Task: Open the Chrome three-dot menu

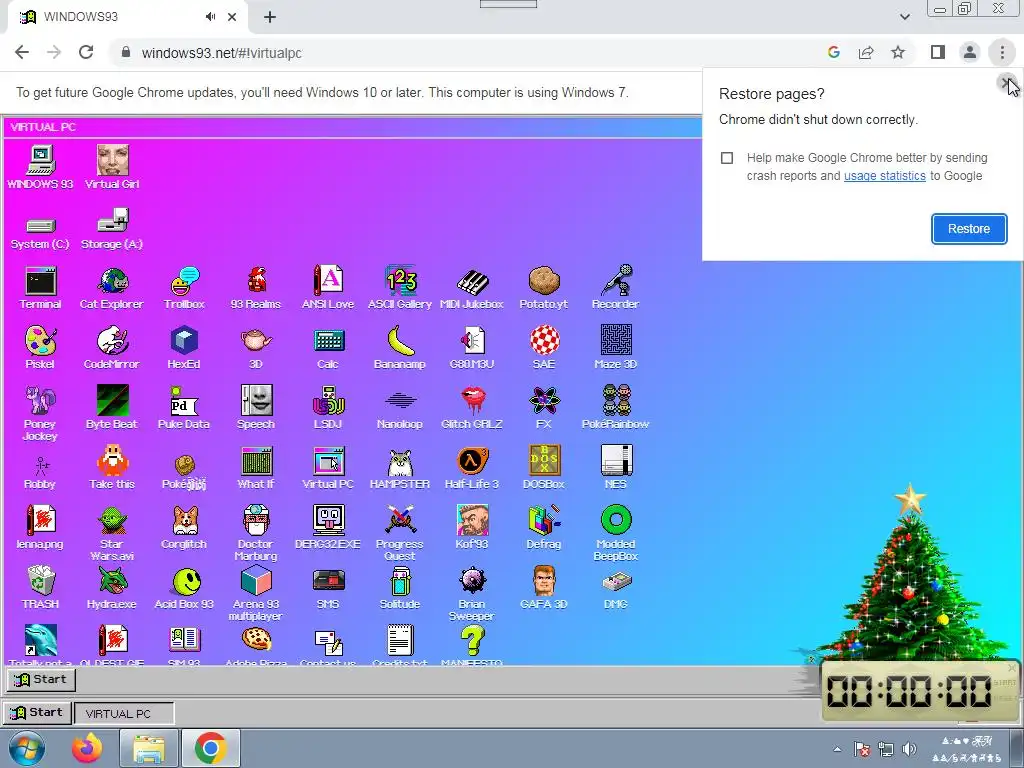Action: (x=1002, y=52)
